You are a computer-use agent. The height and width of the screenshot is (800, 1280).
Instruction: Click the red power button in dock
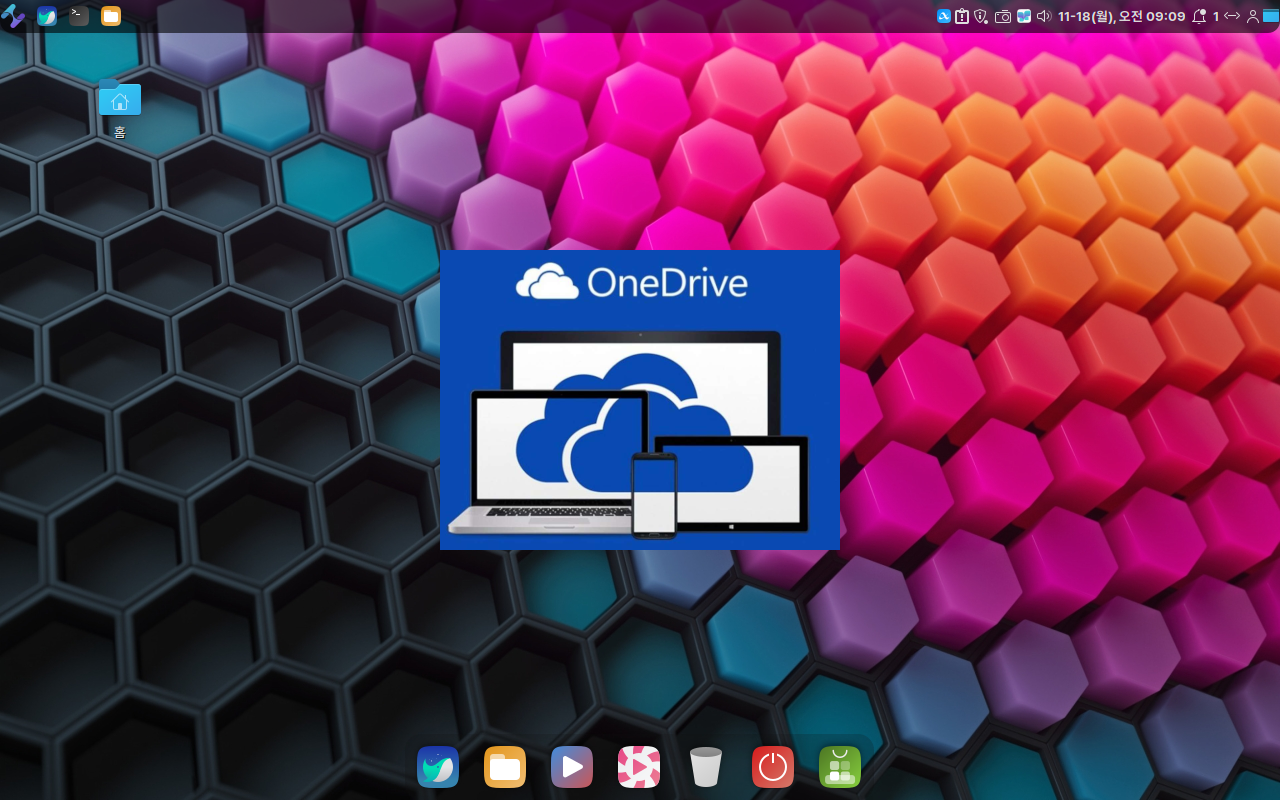point(773,767)
